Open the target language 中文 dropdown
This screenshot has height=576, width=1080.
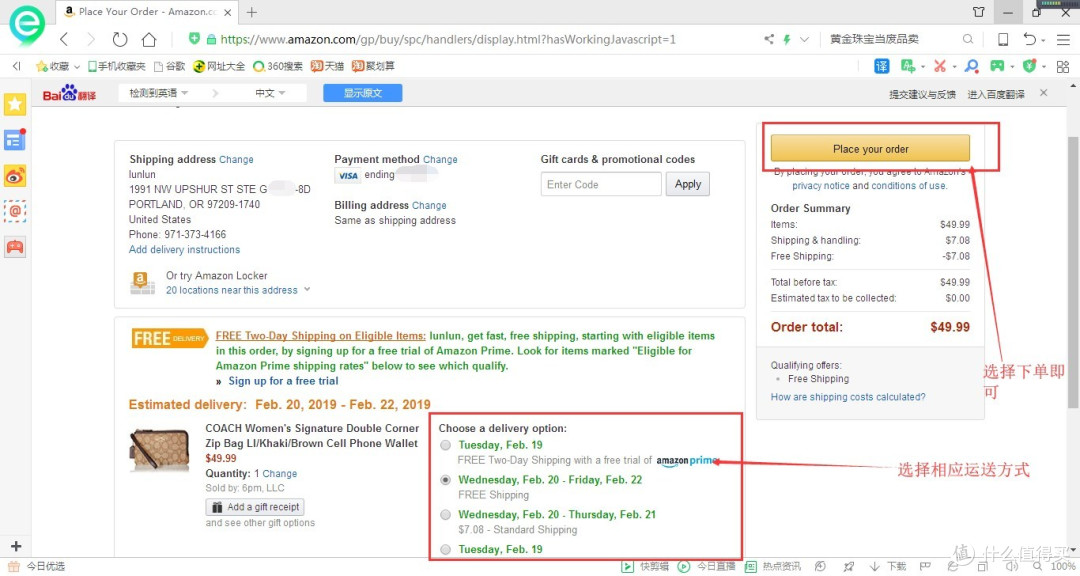point(270,93)
